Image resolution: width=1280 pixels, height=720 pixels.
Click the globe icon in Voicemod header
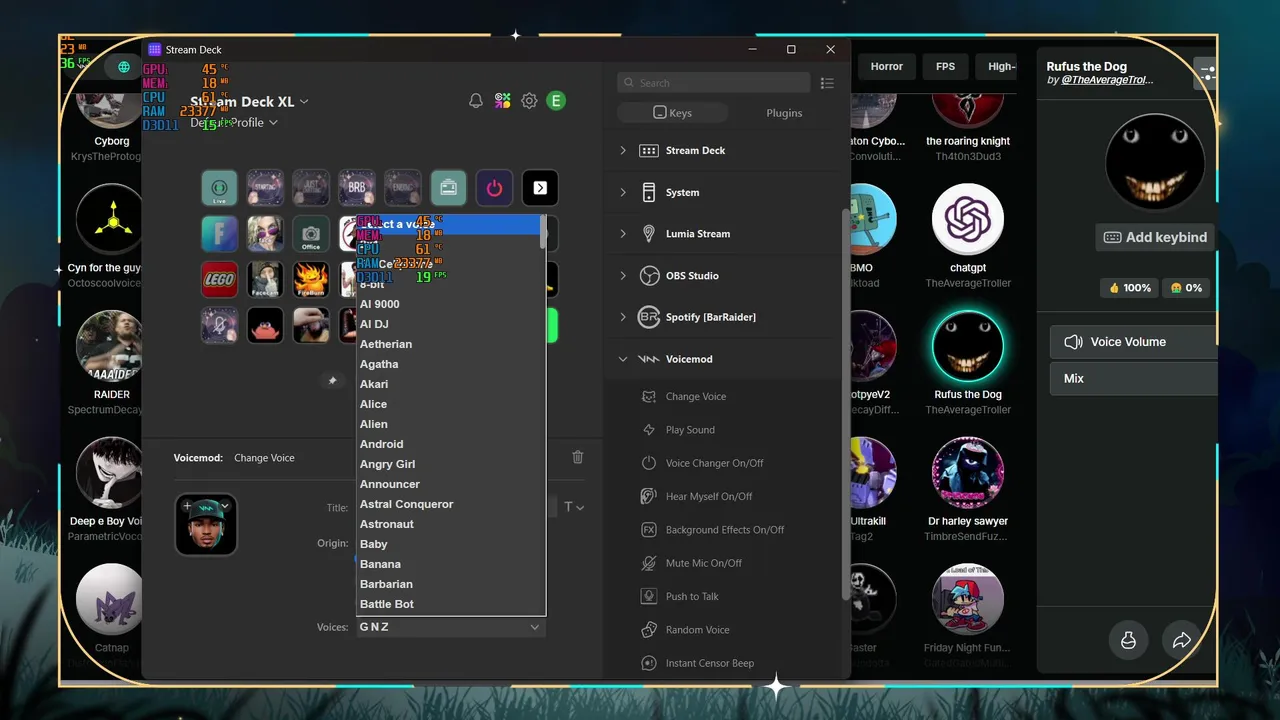pyautogui.click(x=124, y=67)
